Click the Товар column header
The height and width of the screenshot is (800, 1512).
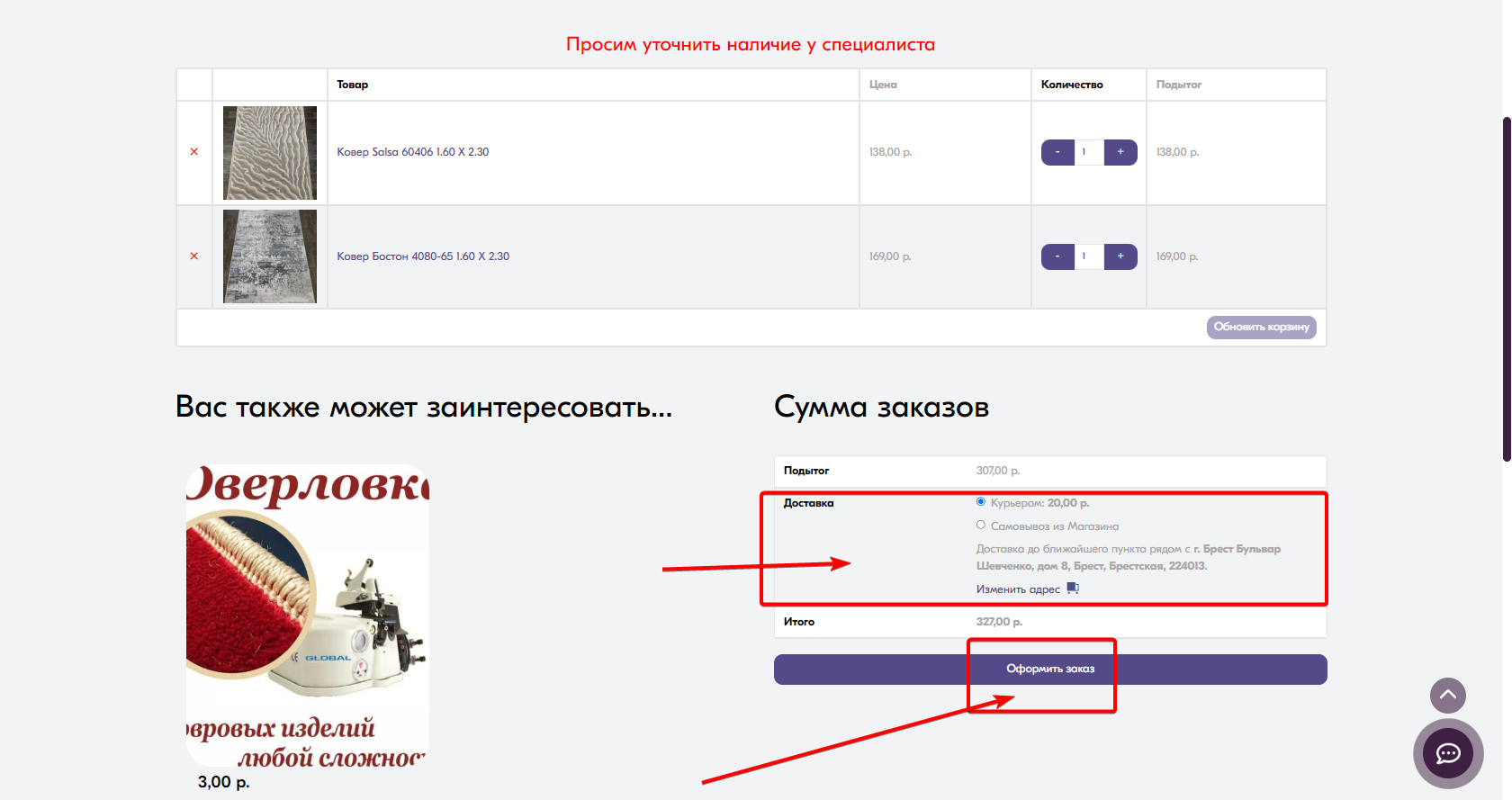[x=353, y=85]
